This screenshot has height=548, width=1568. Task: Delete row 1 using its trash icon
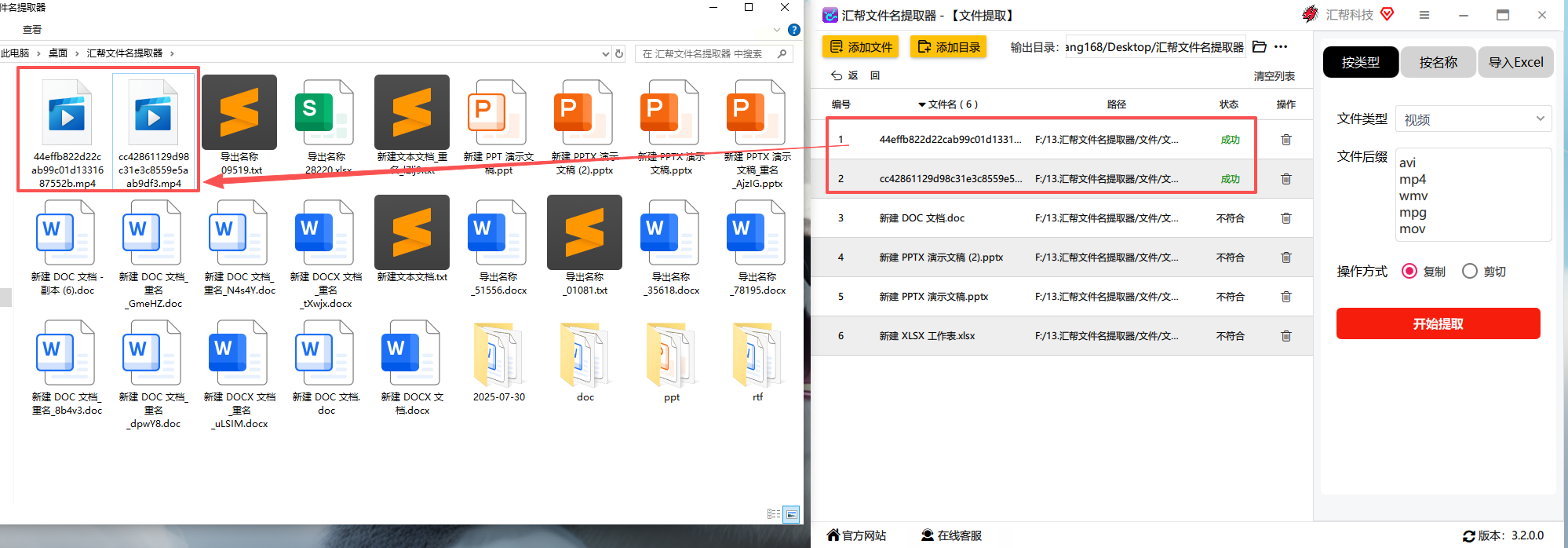(1286, 140)
